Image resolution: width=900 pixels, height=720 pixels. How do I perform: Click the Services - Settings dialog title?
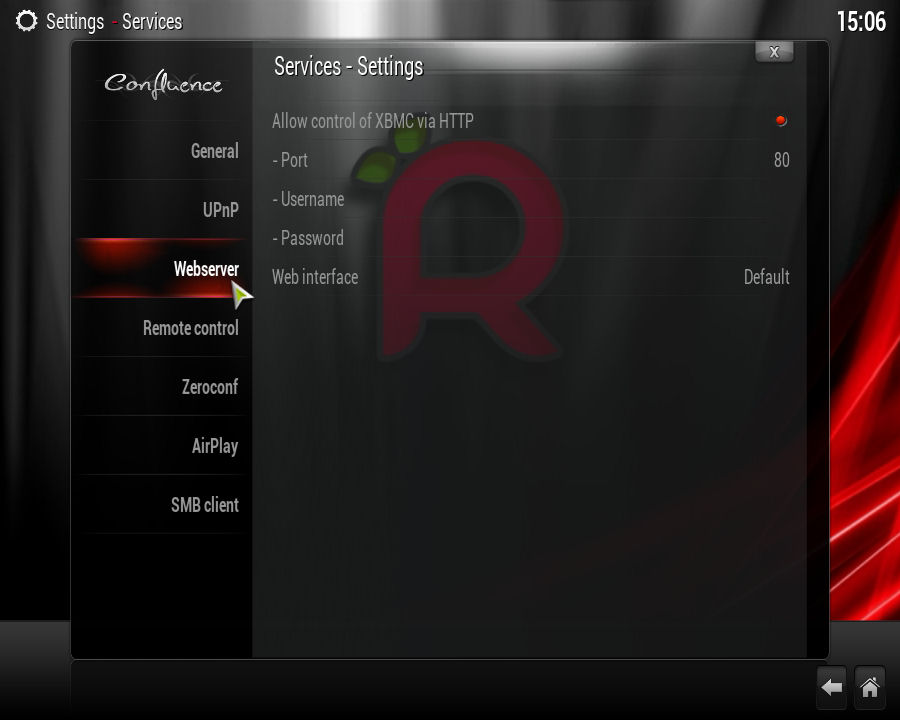click(348, 67)
